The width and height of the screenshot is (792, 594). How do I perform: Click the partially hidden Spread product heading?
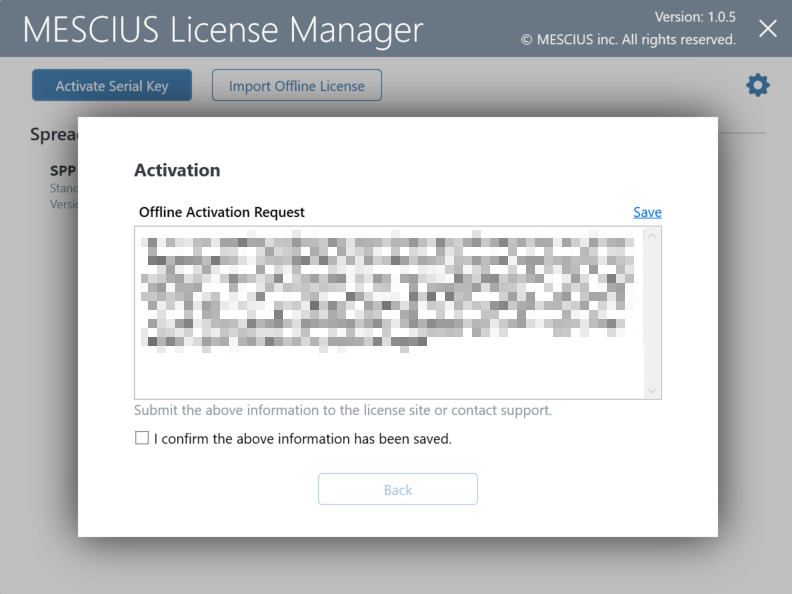click(54, 135)
